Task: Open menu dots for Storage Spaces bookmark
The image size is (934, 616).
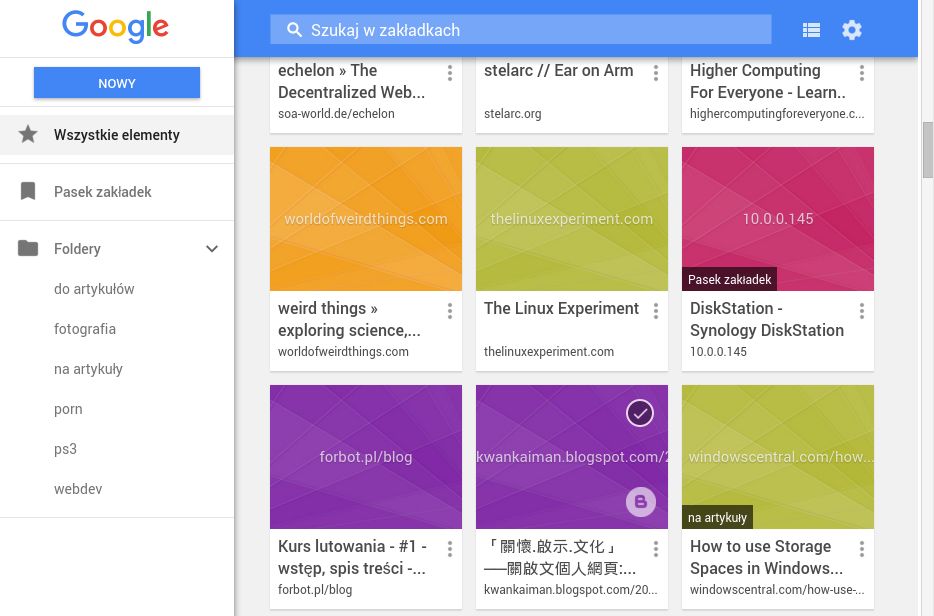Action: tap(862, 549)
